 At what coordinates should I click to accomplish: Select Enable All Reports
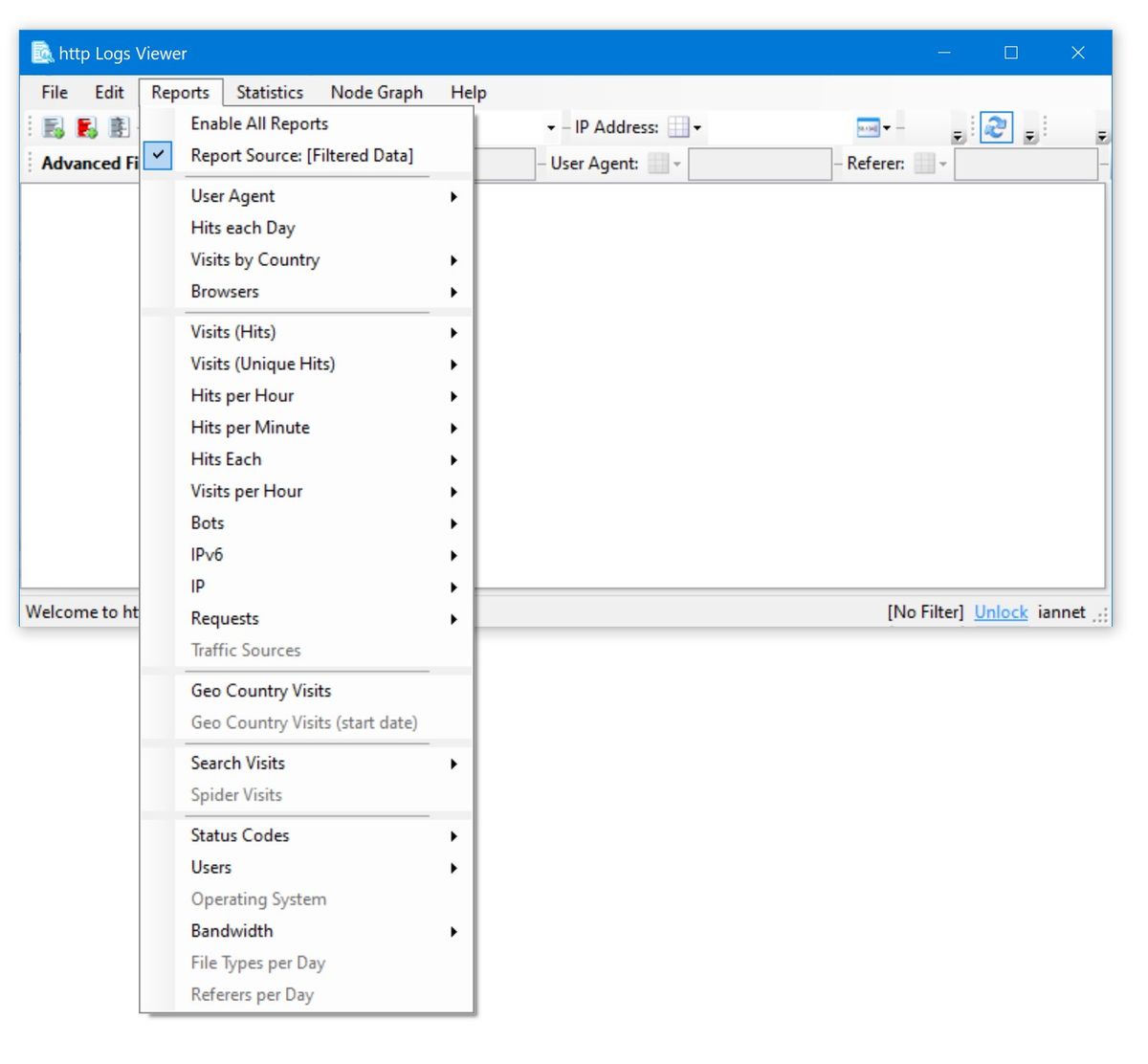click(259, 122)
